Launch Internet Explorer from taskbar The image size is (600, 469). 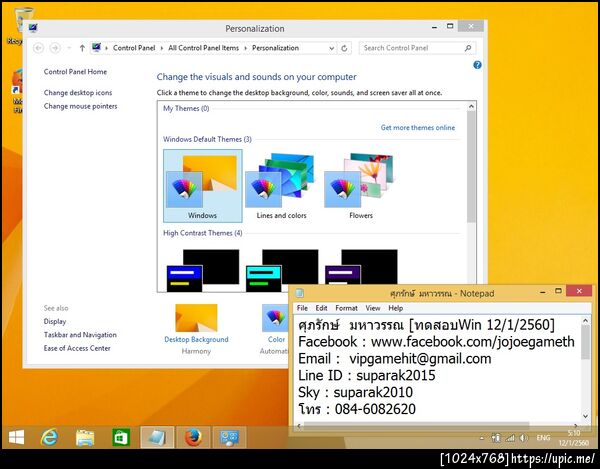coord(49,437)
